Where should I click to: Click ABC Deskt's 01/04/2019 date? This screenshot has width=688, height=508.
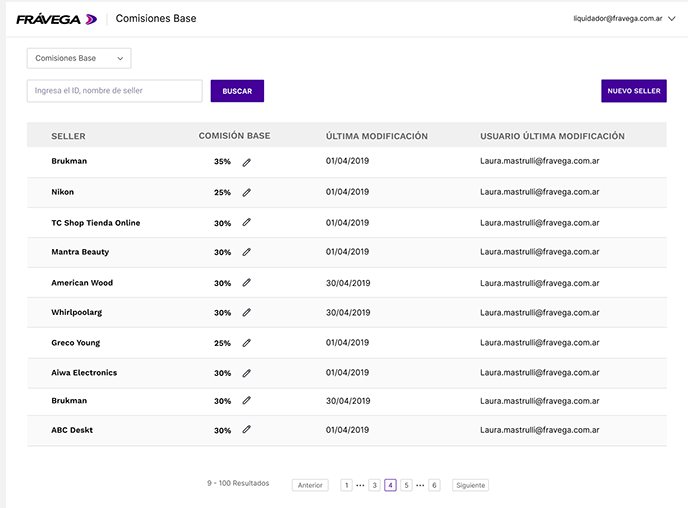[347, 430]
